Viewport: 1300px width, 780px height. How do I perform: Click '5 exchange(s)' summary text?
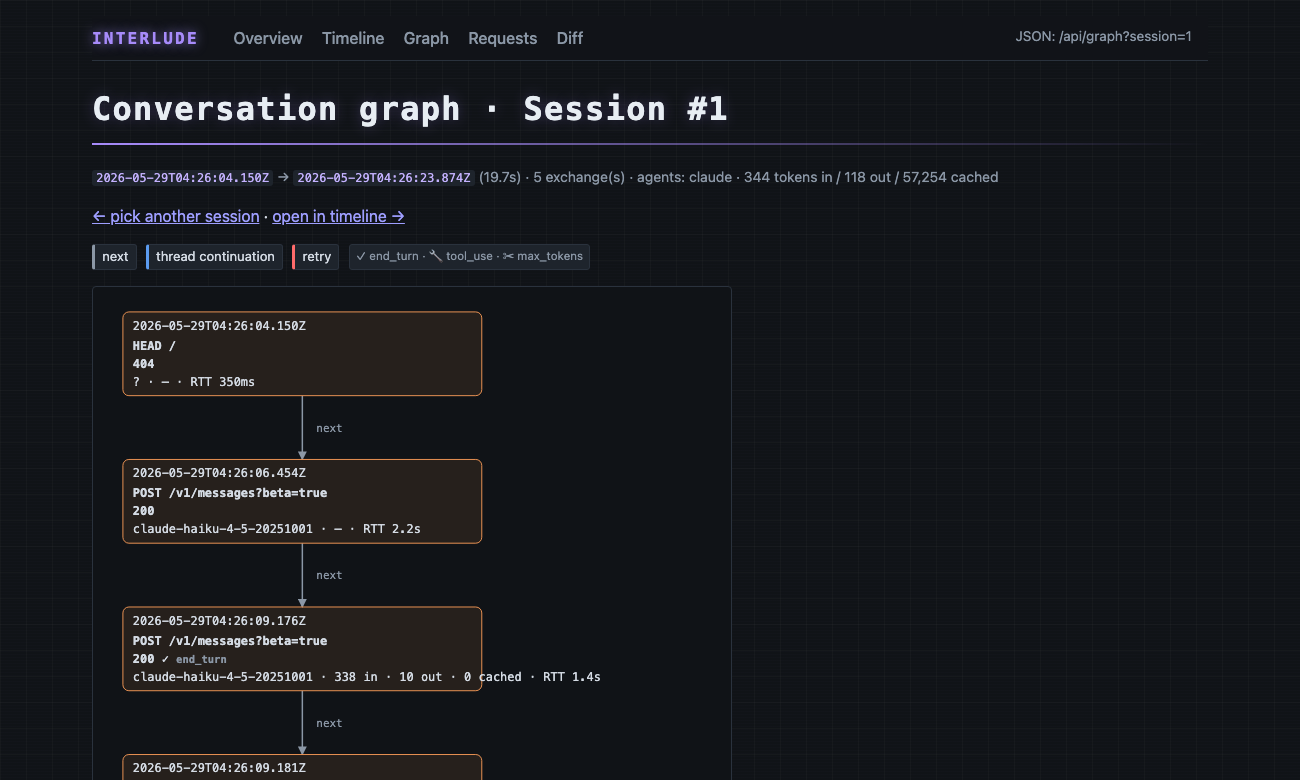579,177
